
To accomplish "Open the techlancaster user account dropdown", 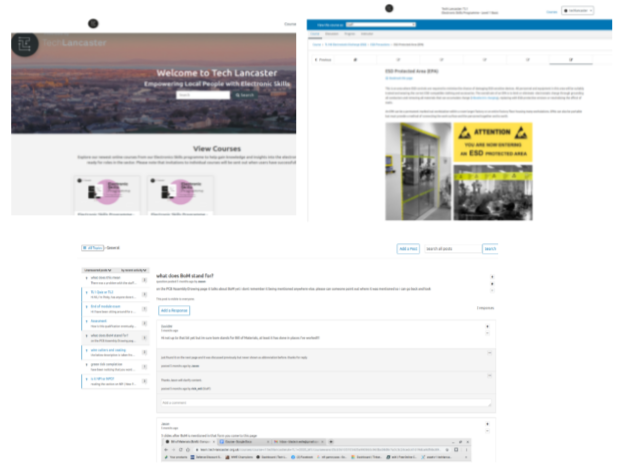I will [577, 10].
